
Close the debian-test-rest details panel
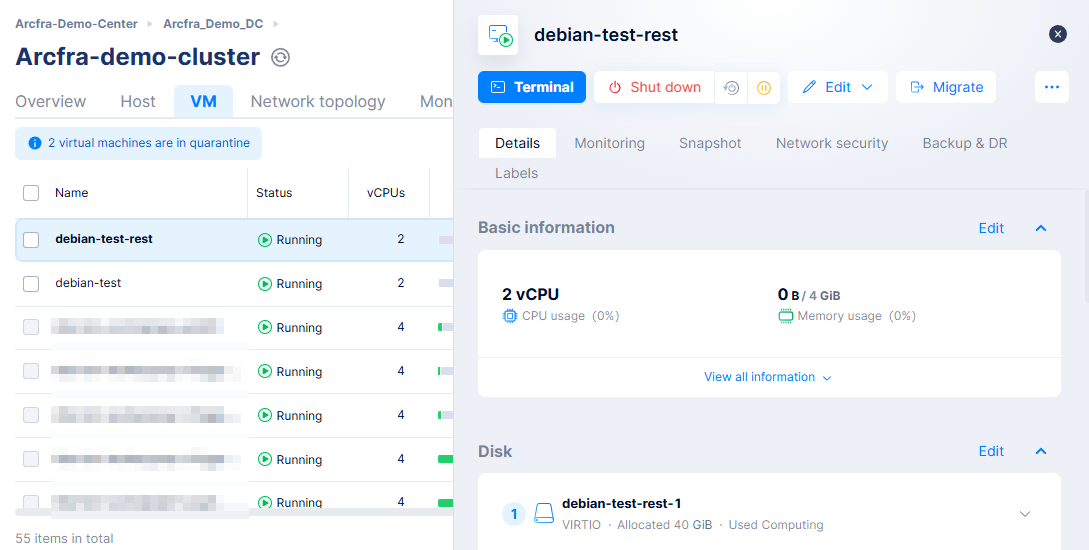(x=1058, y=34)
